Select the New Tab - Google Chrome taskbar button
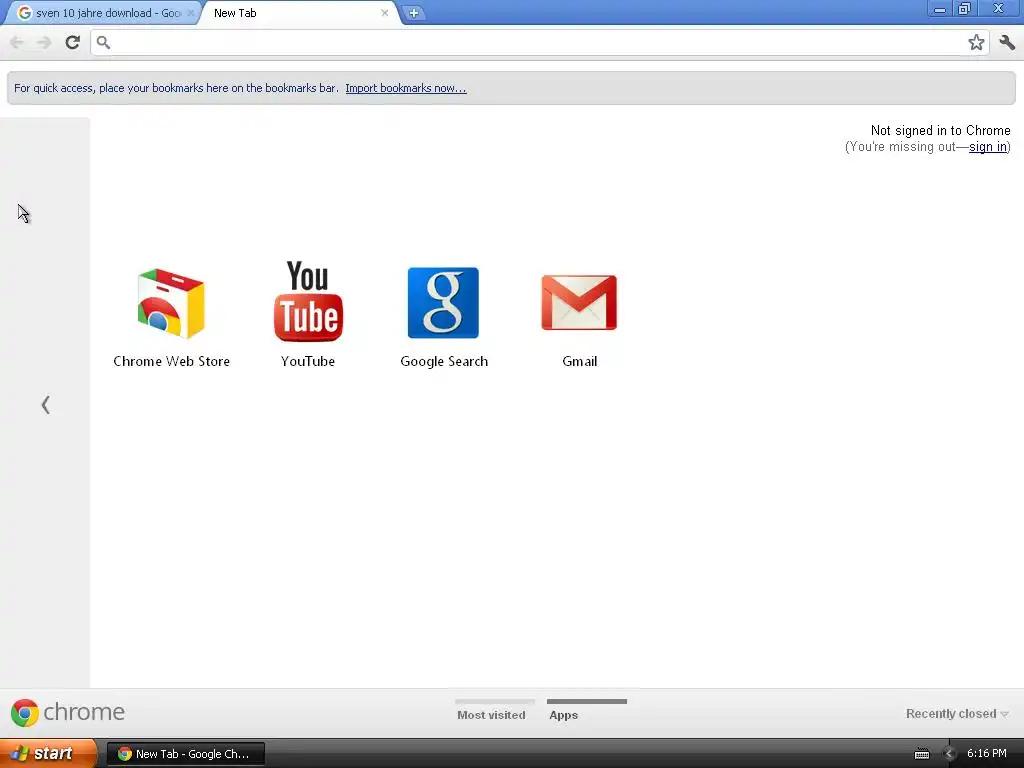 185,754
